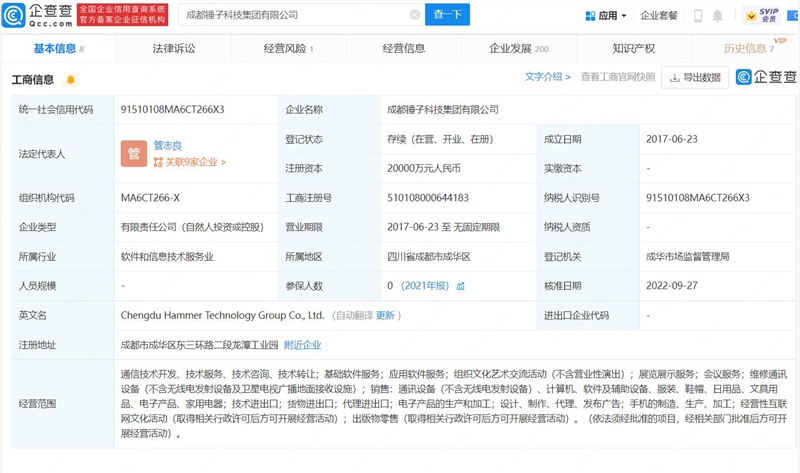
Task: Switch to the 法律诉讼 tab
Action: point(174,48)
